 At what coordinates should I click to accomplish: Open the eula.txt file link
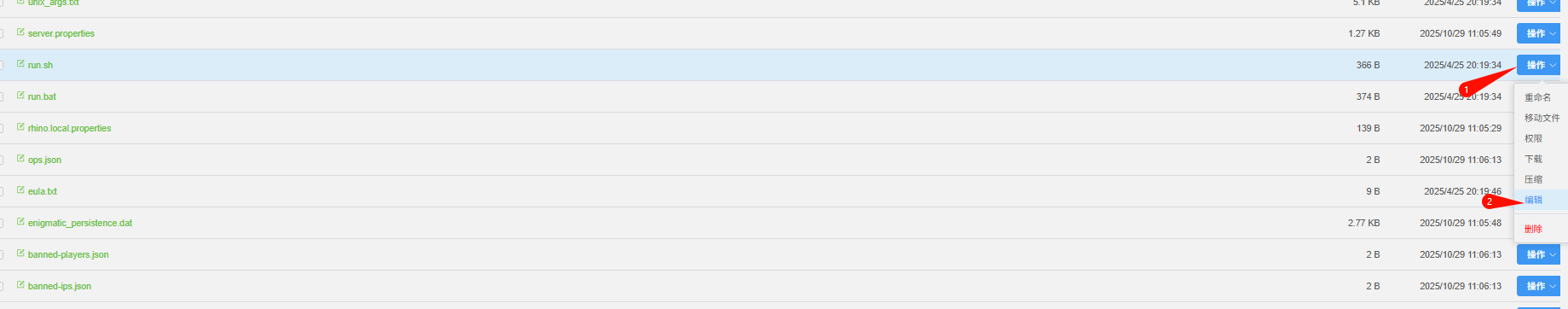43,191
